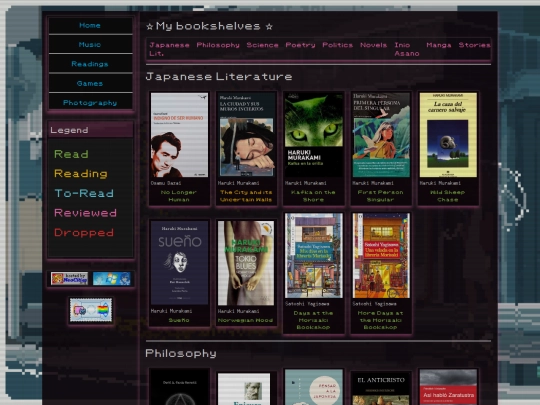
Task: Click the Reviewed legend label
Action: (x=85, y=213)
